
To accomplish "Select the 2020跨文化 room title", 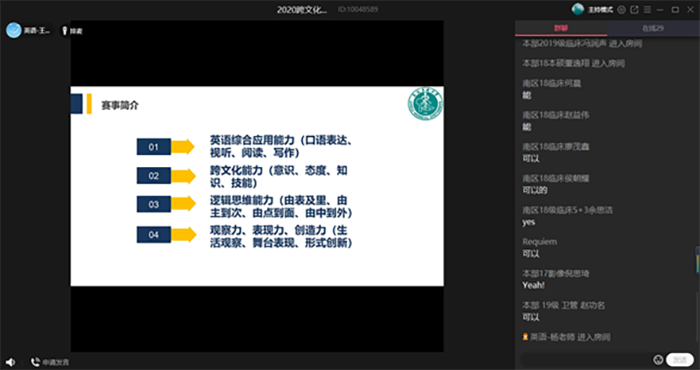I will click(302, 10).
